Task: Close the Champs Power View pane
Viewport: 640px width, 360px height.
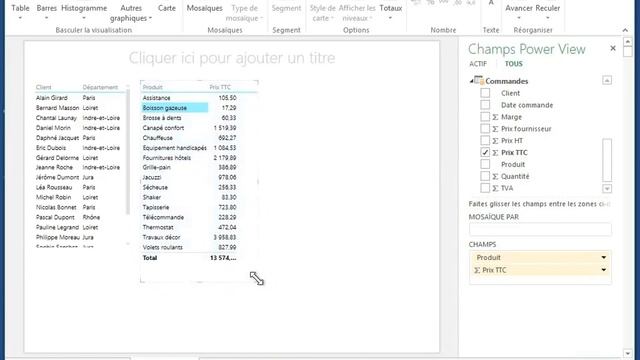Action: coord(613,49)
